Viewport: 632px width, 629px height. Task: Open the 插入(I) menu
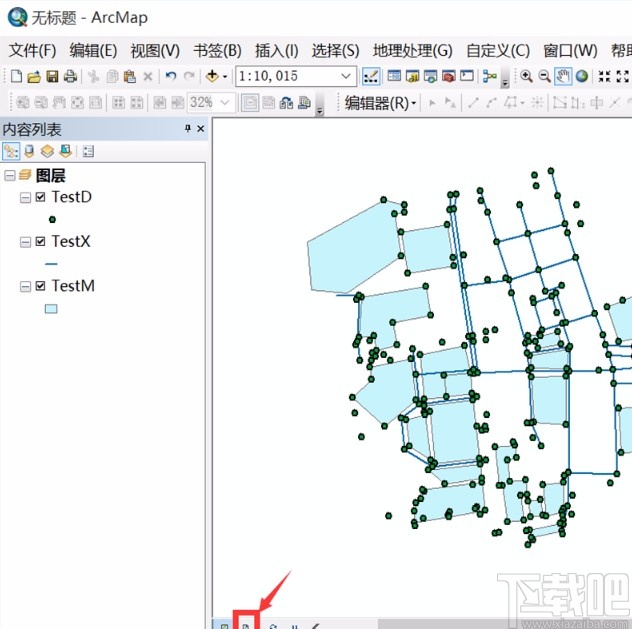point(276,51)
